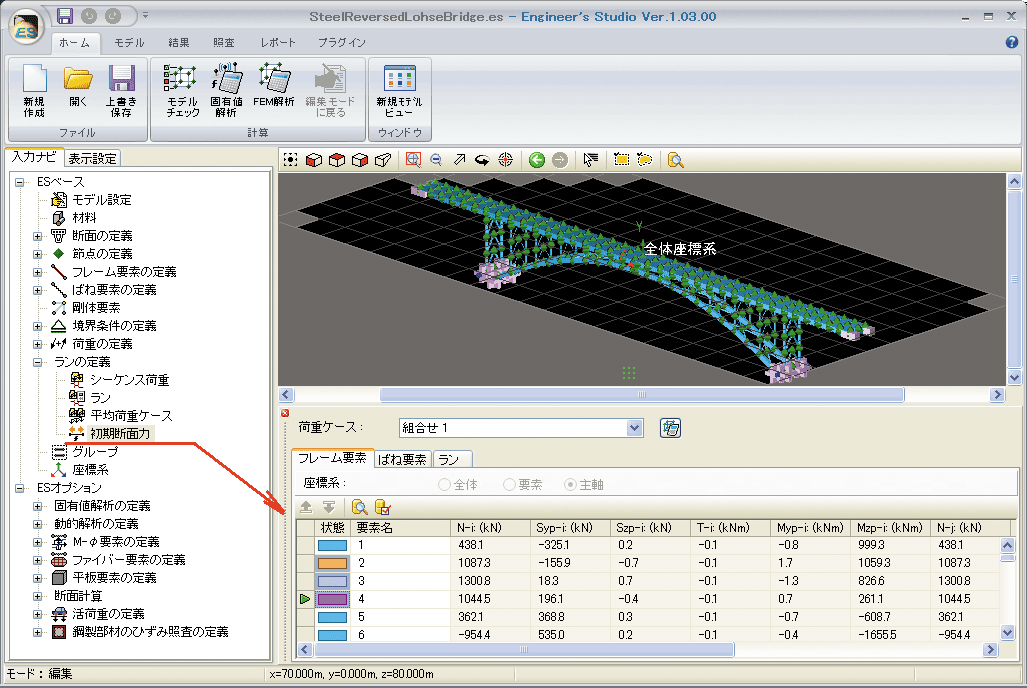Click the purple status swatch of element 4
Viewport: 1027px width, 688px height.
332,599
